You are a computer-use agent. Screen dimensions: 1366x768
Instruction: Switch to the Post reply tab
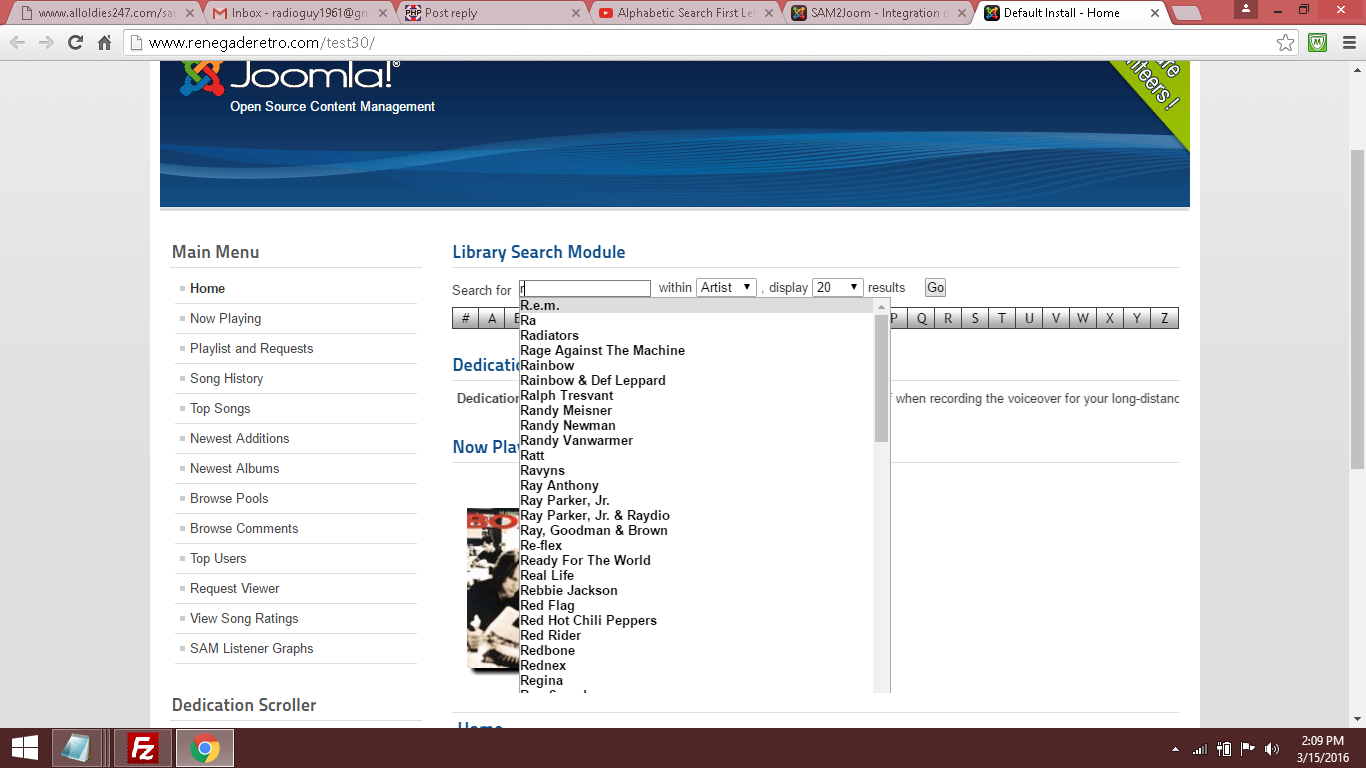tap(492, 13)
